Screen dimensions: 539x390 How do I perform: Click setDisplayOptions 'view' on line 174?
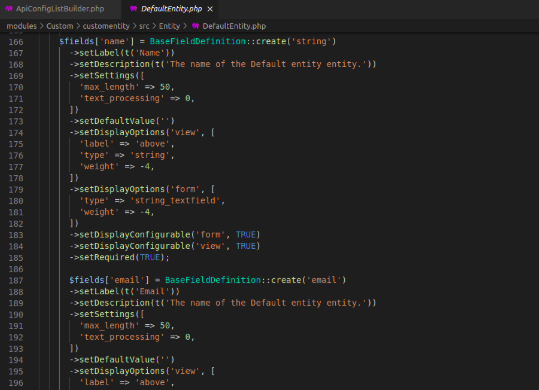click(x=140, y=132)
